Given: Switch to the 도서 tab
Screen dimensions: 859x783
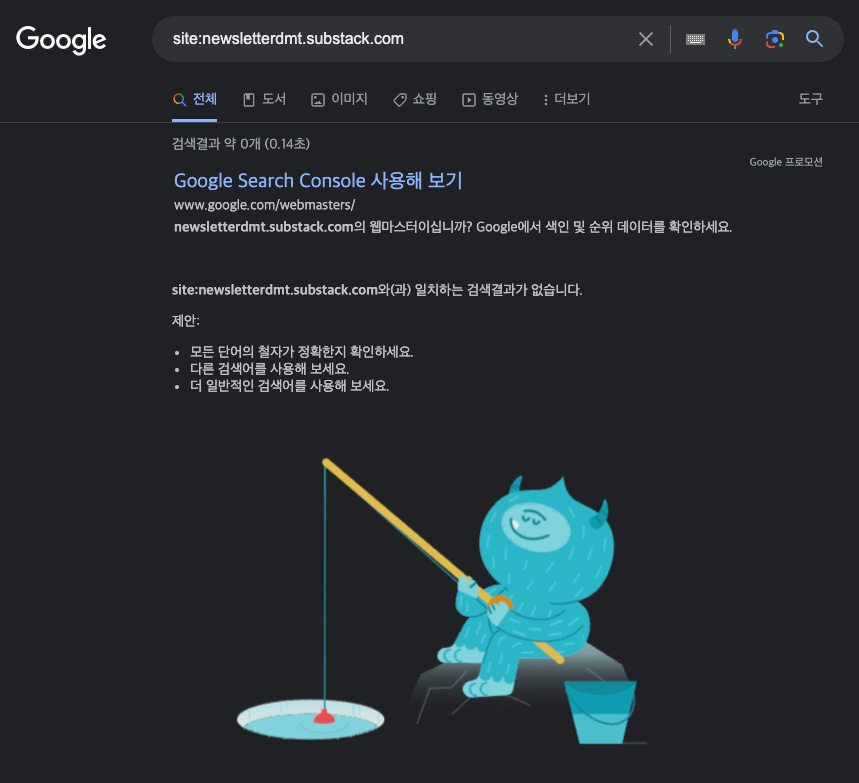Looking at the screenshot, I should point(265,99).
